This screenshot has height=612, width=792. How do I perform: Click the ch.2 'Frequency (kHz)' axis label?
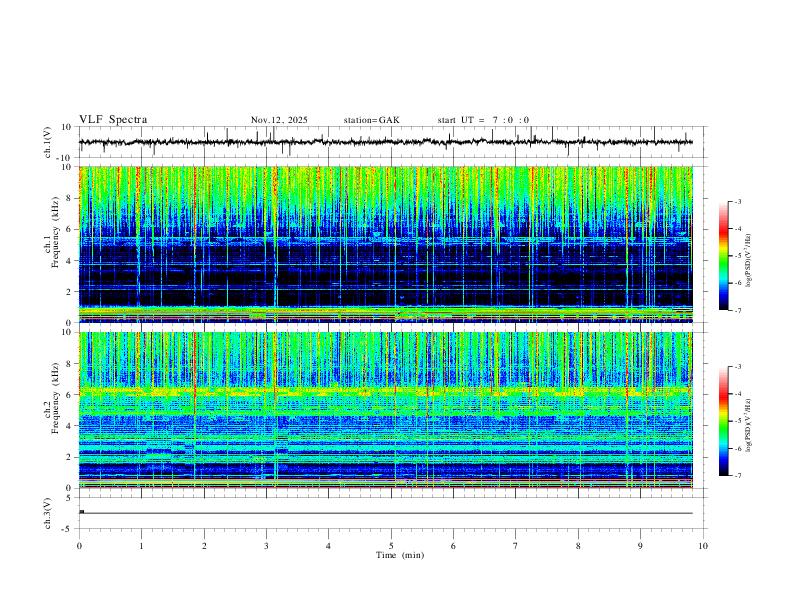(55, 398)
